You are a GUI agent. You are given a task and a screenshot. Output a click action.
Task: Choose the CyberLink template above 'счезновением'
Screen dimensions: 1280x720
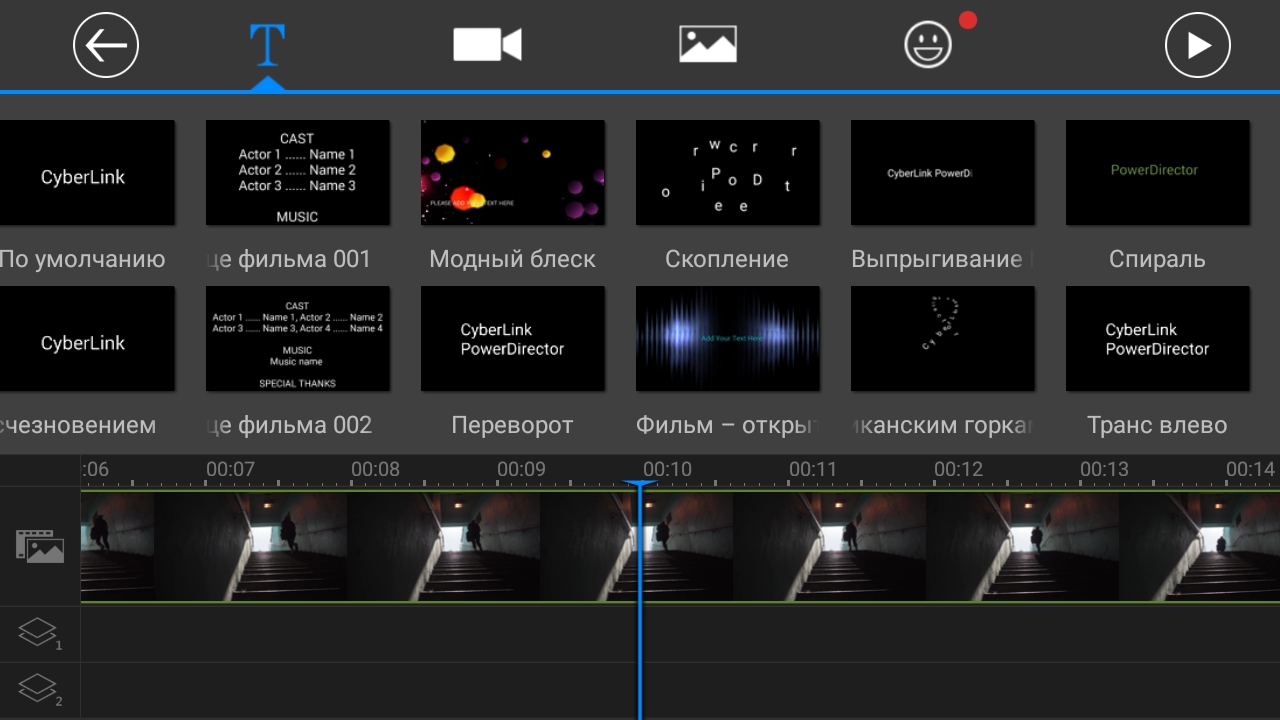pos(87,339)
